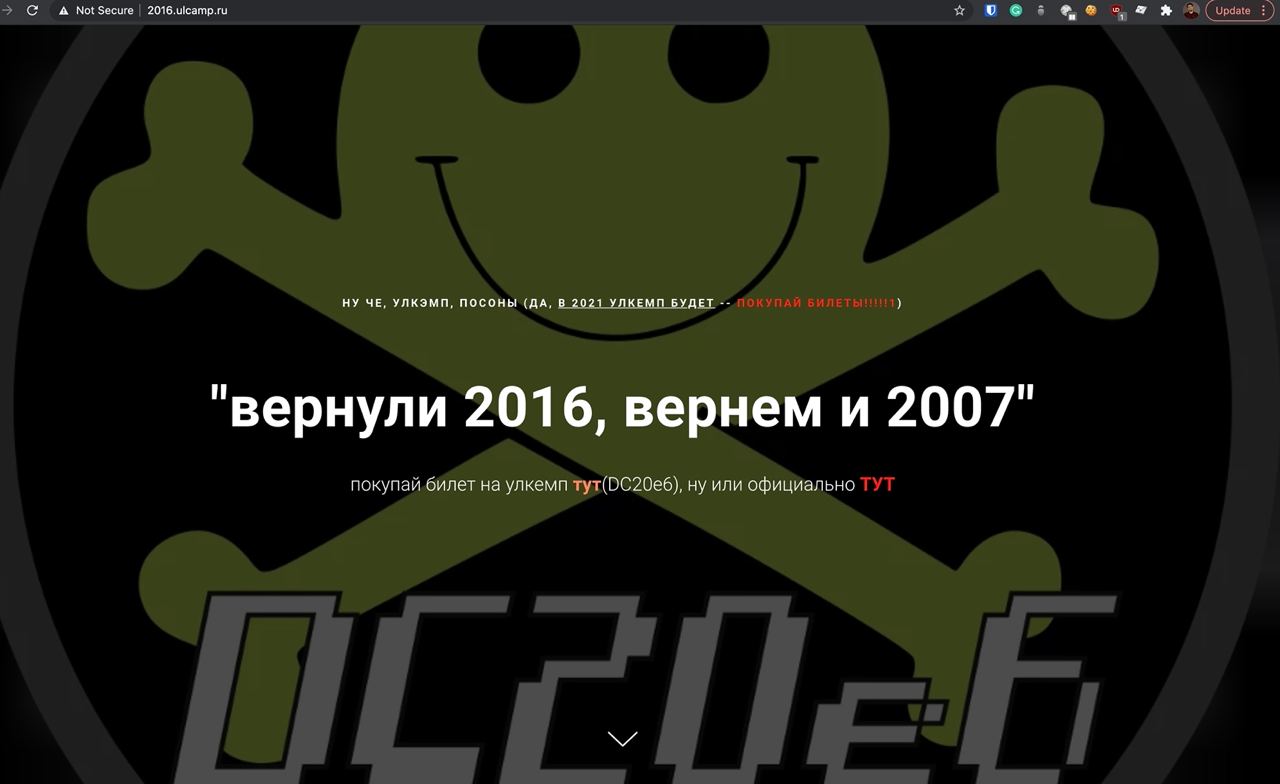Reload the page with the refresh icon

(32, 10)
